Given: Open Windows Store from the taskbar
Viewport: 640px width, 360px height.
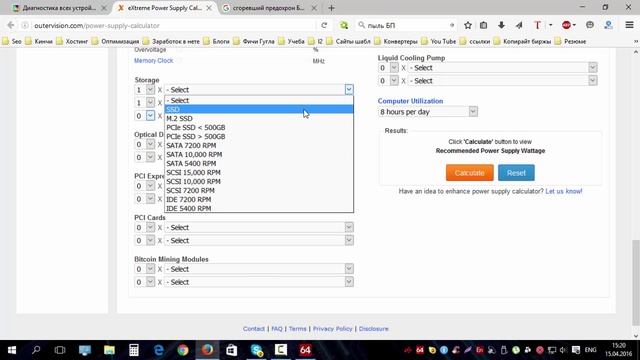Looking at the screenshot, I should (x=232, y=350).
